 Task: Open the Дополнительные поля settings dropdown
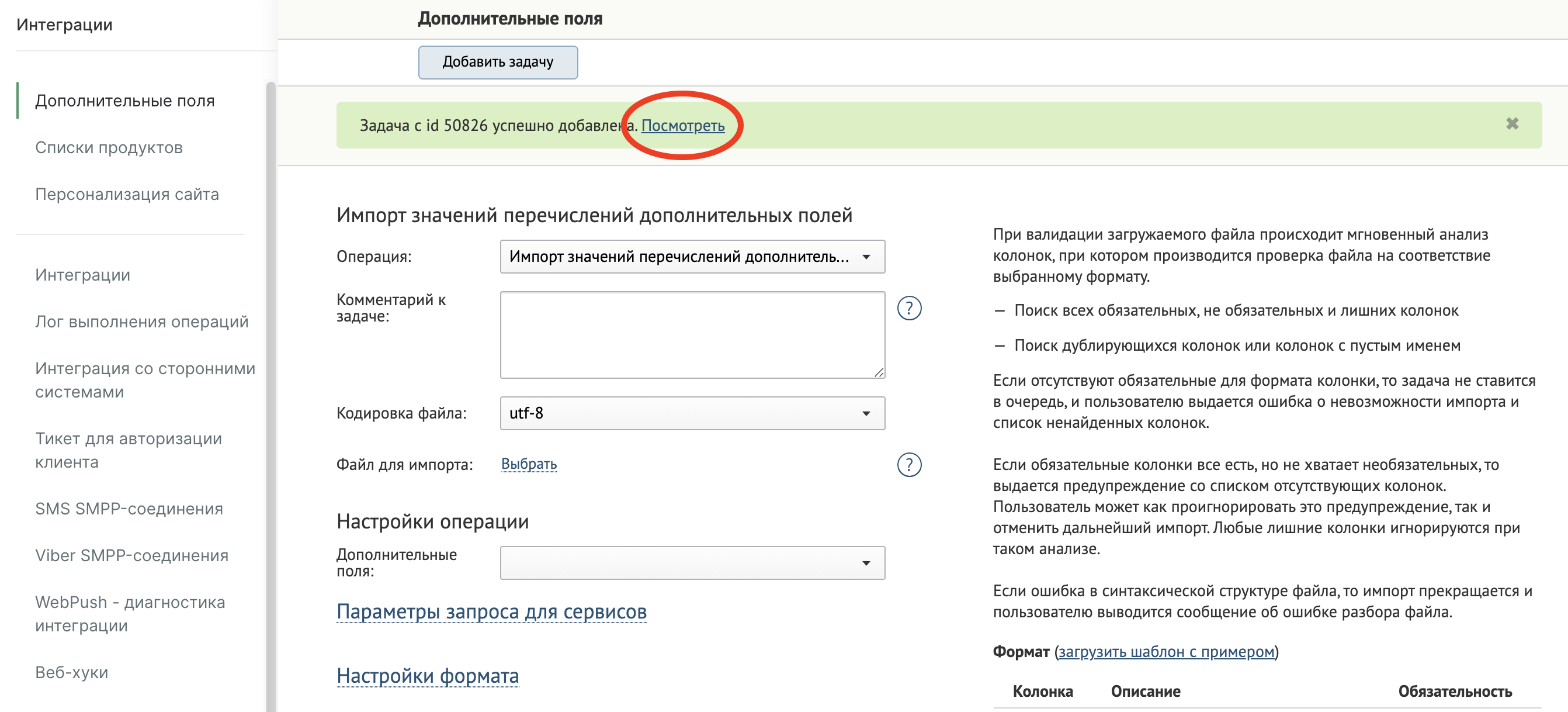(x=692, y=563)
